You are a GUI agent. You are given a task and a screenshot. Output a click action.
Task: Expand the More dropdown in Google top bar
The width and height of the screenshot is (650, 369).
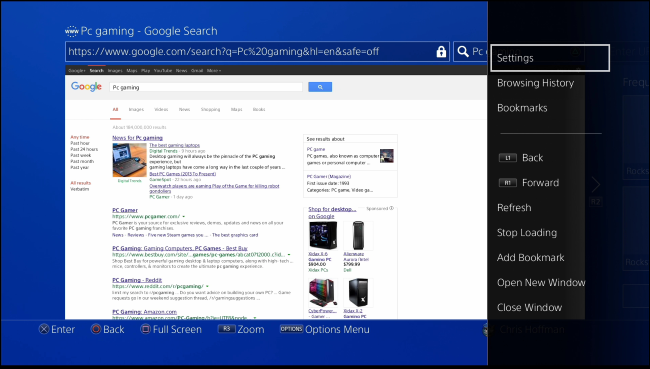[214, 70]
